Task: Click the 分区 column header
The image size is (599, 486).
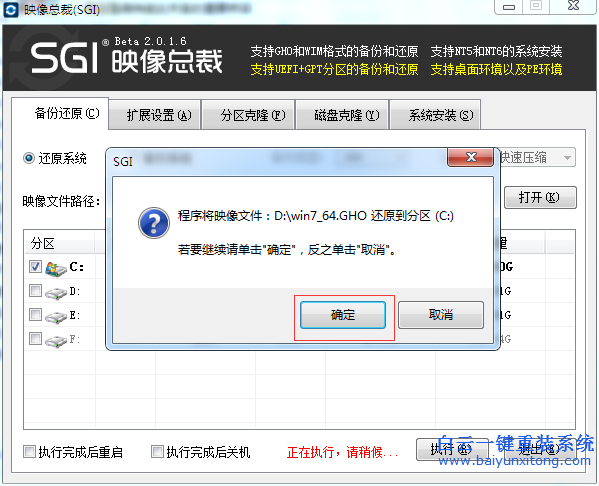Action: [60, 243]
